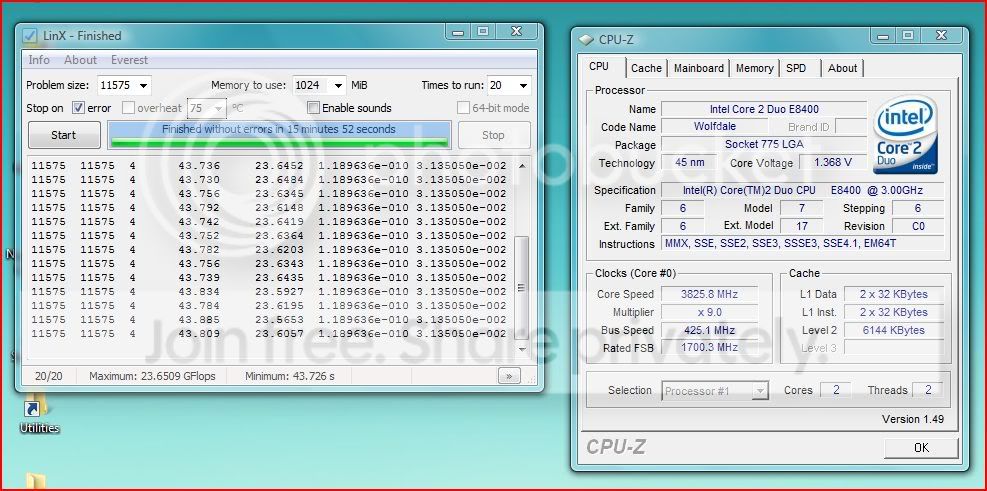Viewport: 987px width, 491px height.
Task: Open the Info menu in LinX
Action: pyautogui.click(x=39, y=60)
